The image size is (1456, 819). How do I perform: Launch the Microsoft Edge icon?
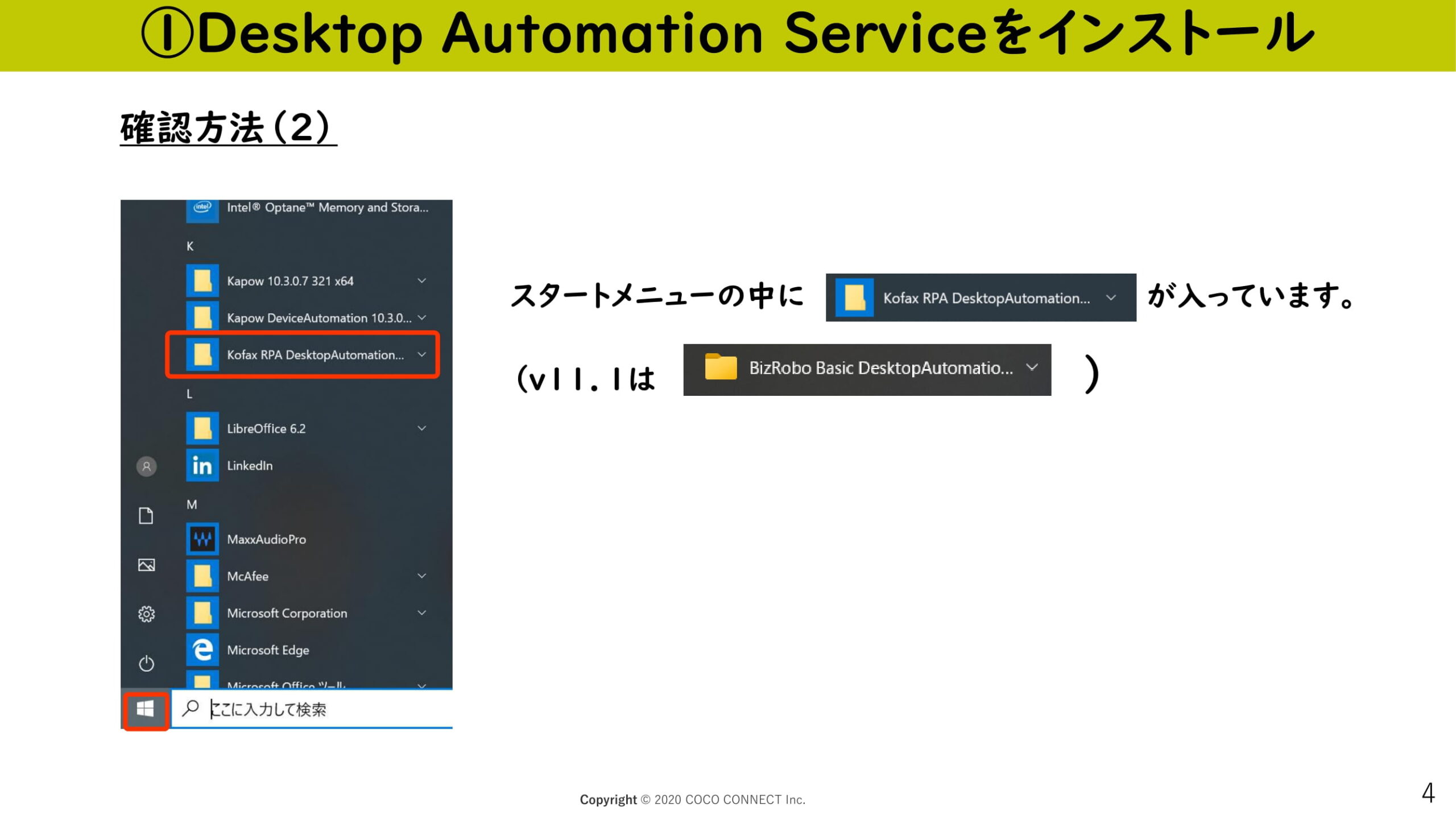point(202,650)
